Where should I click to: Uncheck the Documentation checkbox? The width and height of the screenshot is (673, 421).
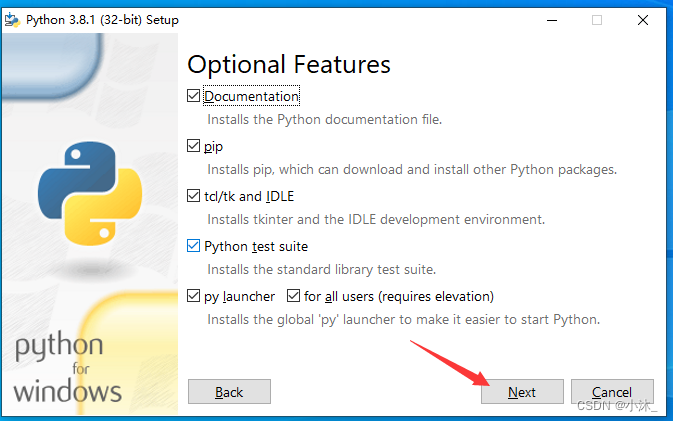[193, 96]
